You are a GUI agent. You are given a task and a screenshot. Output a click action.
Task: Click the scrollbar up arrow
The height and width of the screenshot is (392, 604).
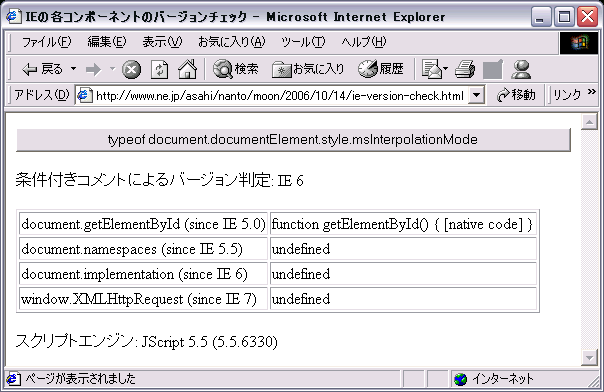click(589, 122)
